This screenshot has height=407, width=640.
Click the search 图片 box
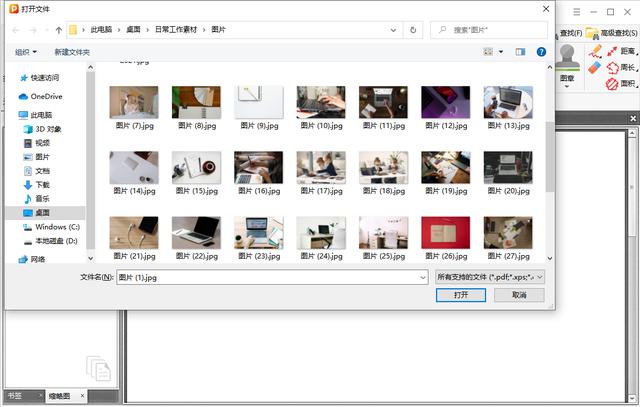(x=489, y=30)
